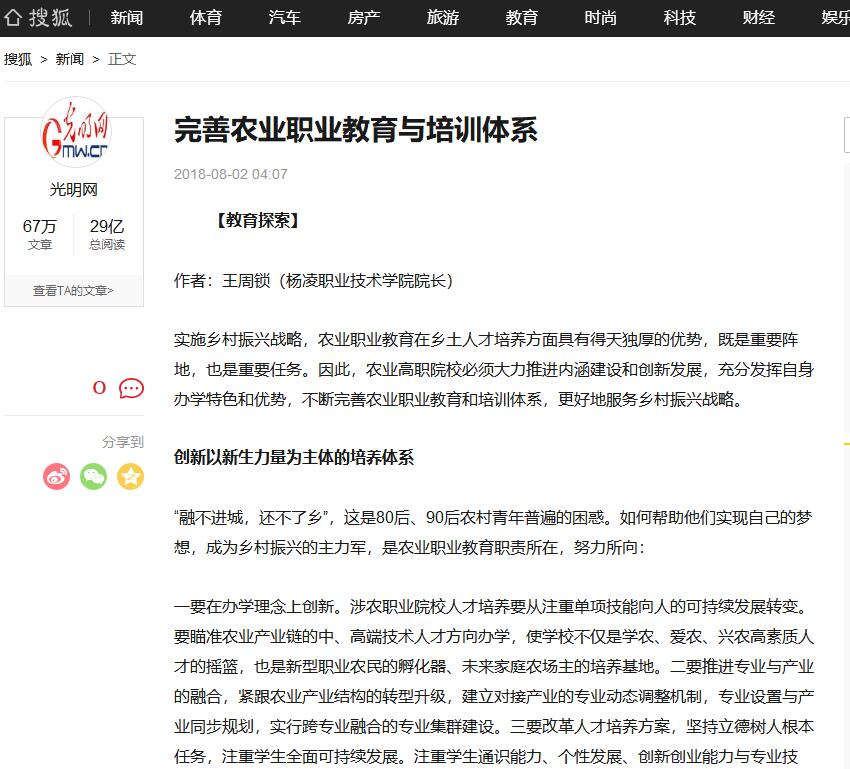
Task: Click the 67万 article count
Action: click(x=40, y=226)
